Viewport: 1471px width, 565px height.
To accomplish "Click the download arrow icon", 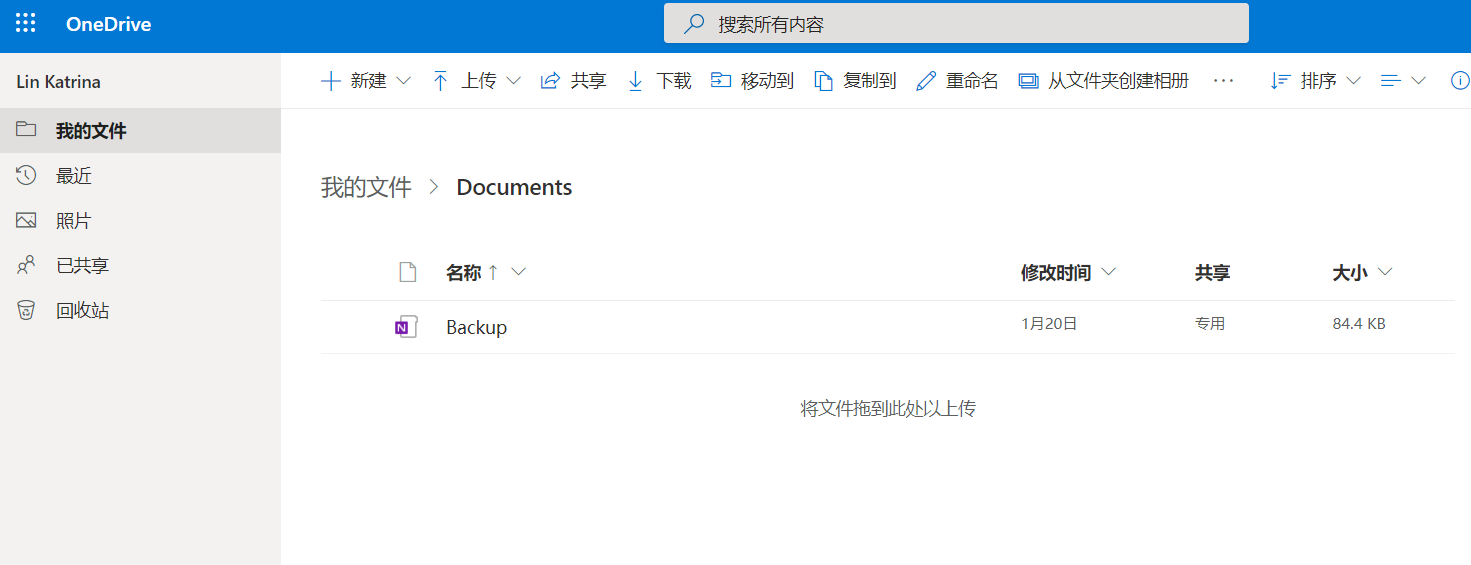I will tap(635, 81).
